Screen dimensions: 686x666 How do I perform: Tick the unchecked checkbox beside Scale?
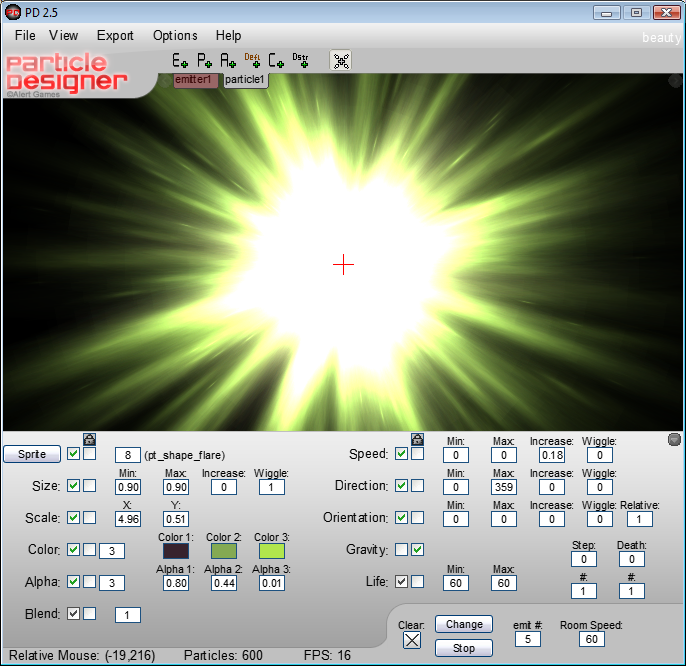tap(90, 518)
